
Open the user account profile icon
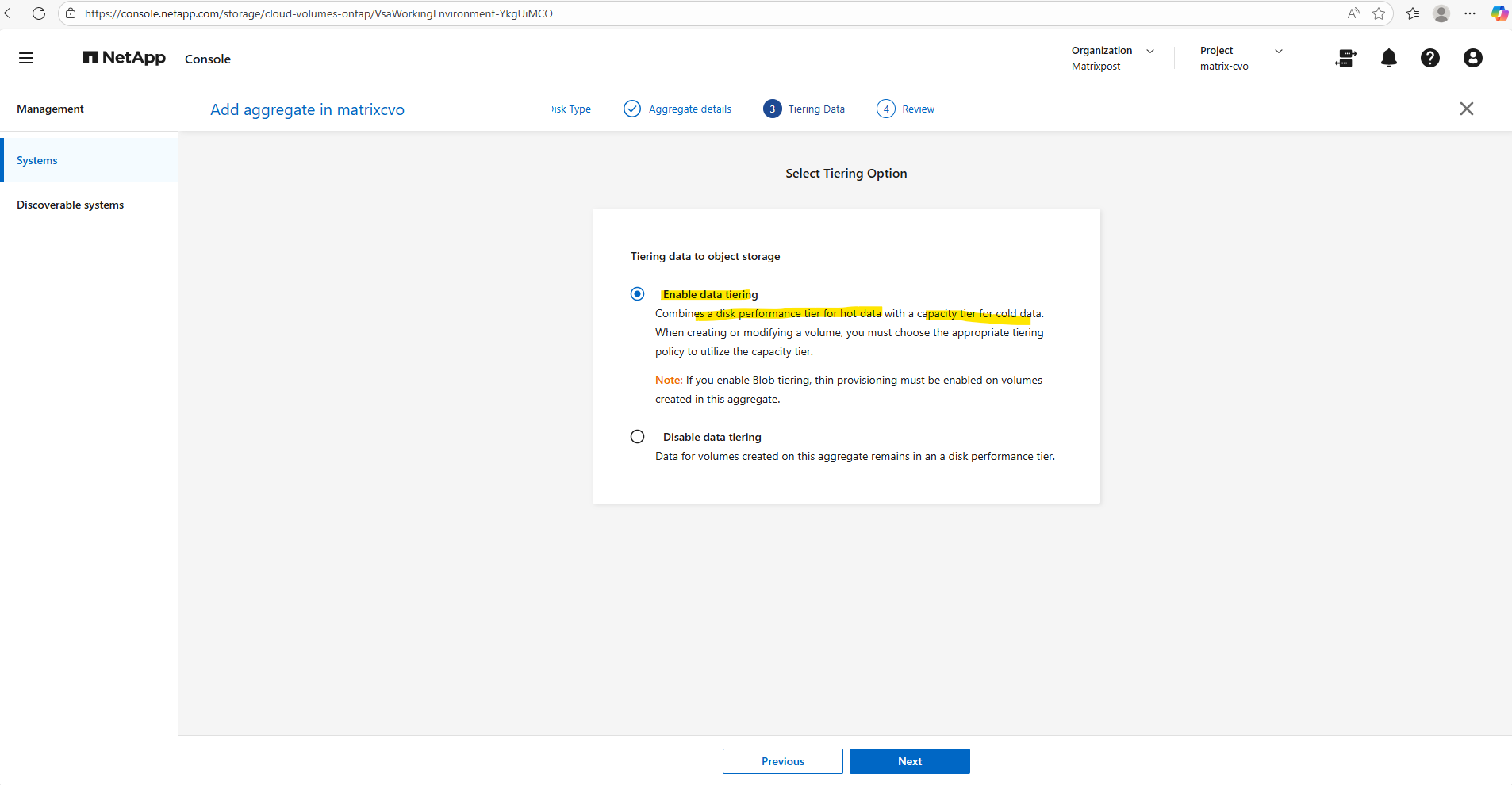(x=1472, y=58)
